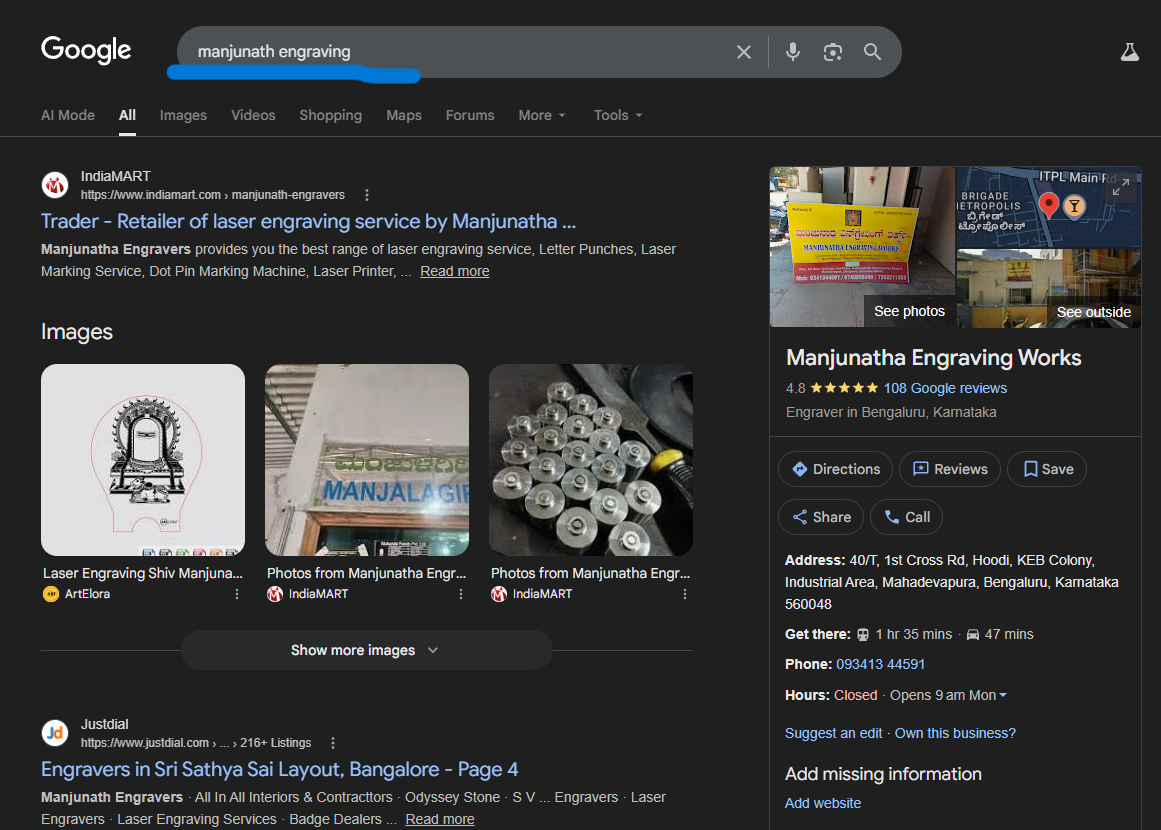Get Directions to Manjunatha Engraving Works

[836, 469]
